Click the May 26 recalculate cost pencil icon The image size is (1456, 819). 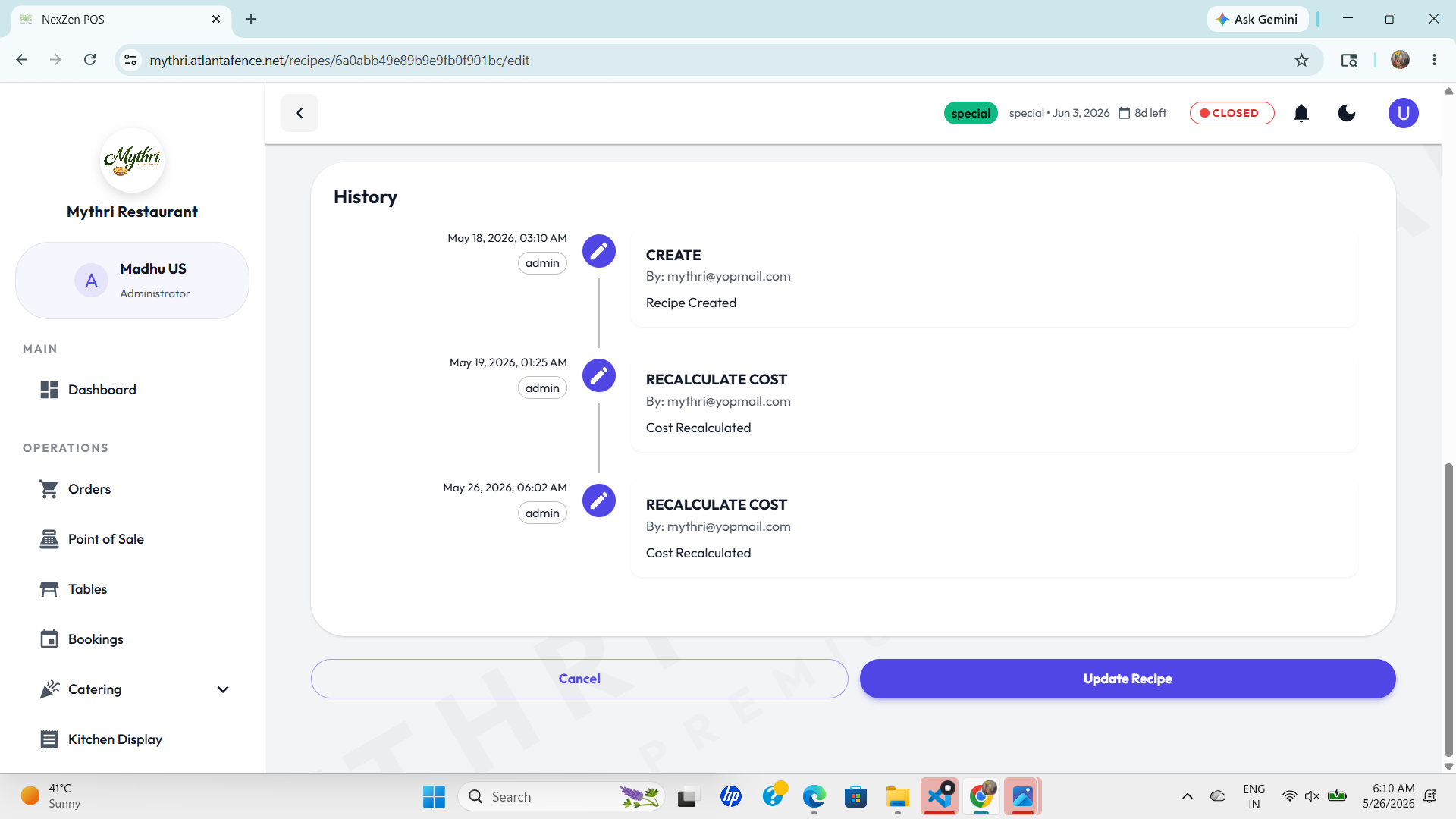click(598, 500)
